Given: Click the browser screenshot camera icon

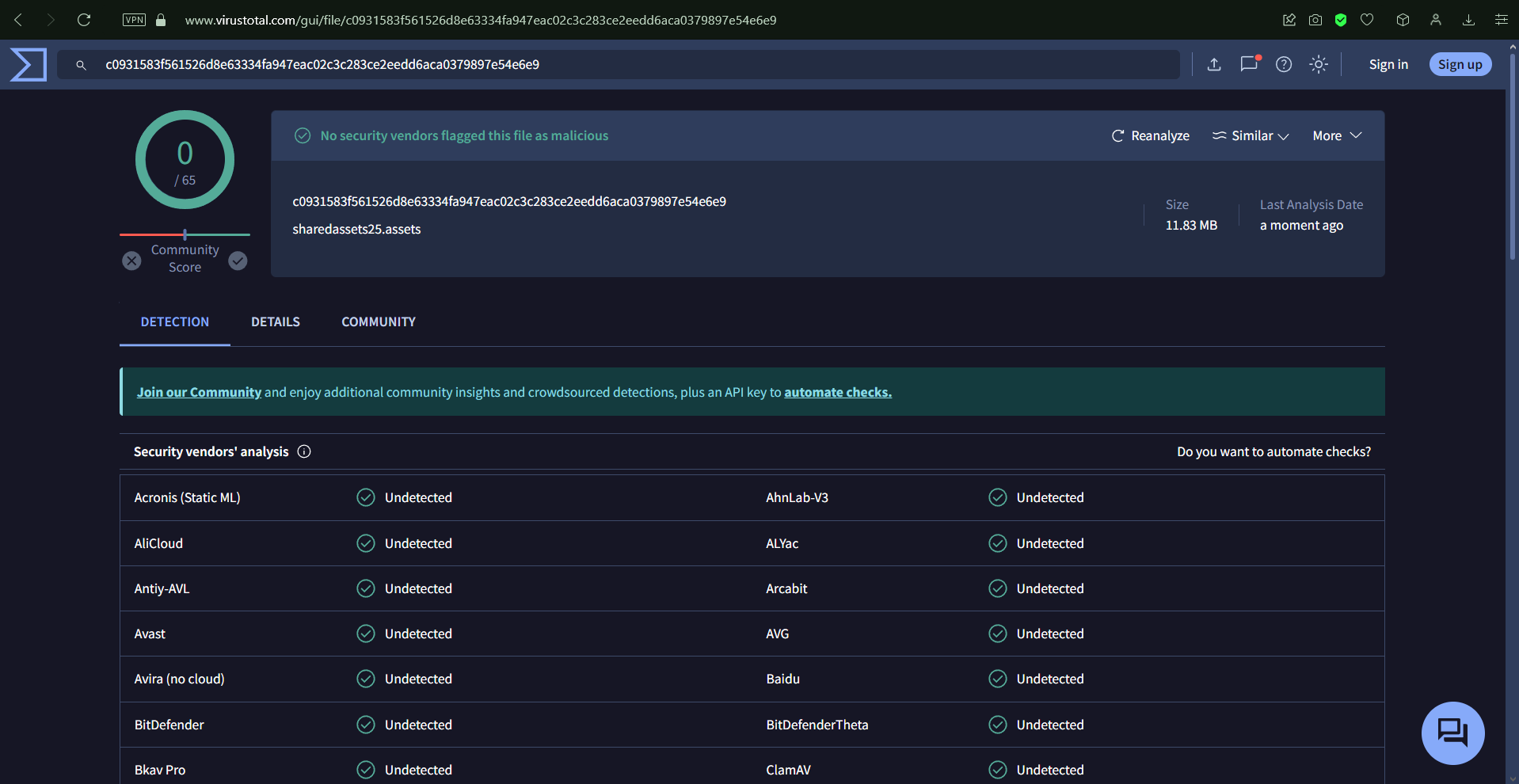Looking at the screenshot, I should 1315,20.
